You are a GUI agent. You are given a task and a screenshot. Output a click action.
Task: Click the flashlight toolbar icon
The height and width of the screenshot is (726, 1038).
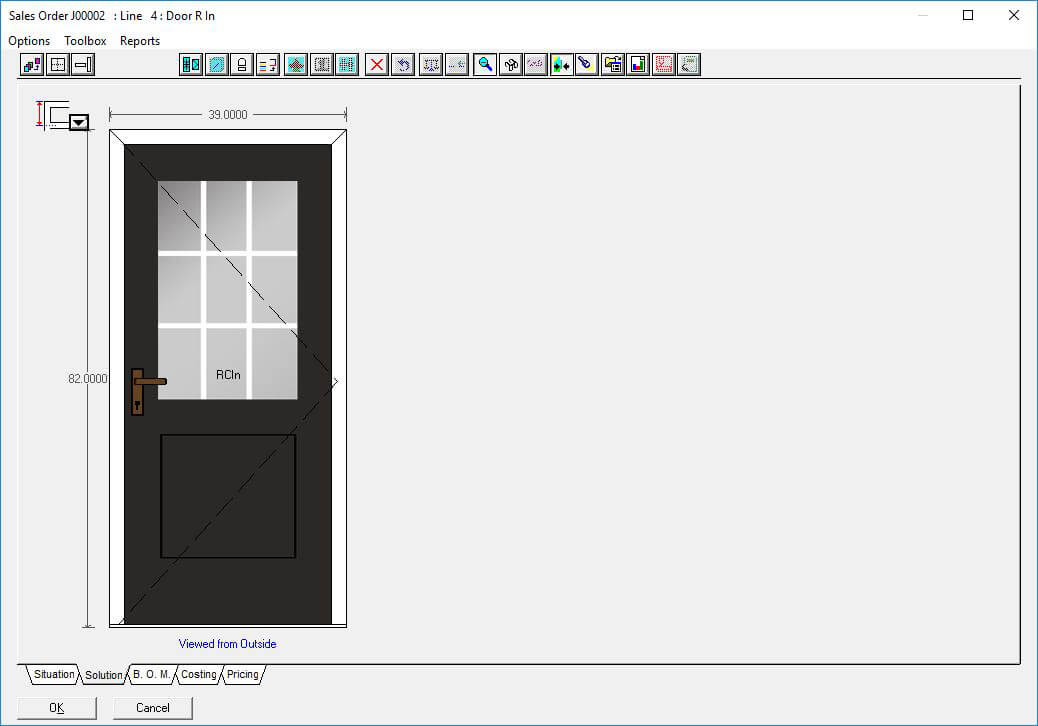click(587, 65)
